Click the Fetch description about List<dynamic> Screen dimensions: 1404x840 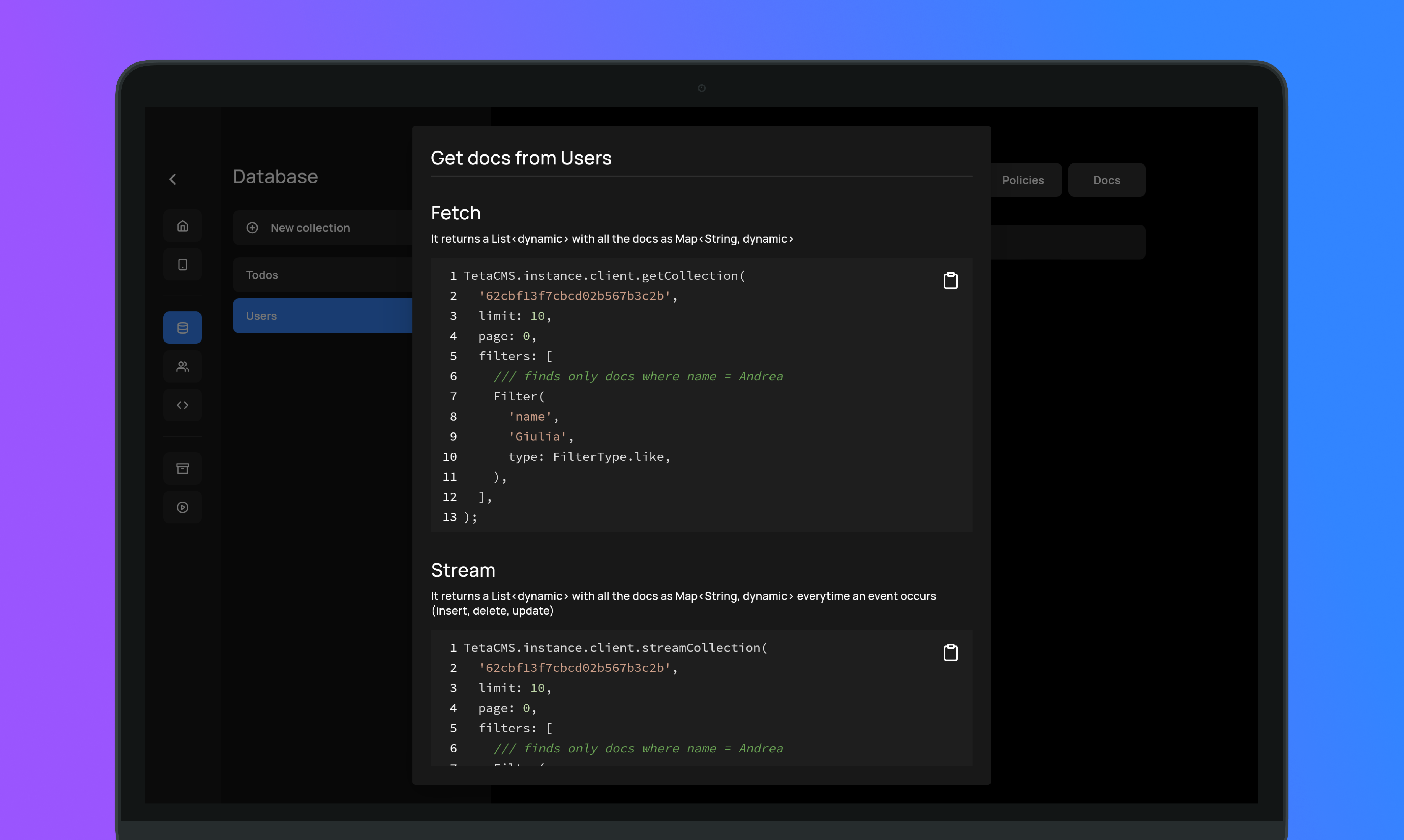(612, 239)
